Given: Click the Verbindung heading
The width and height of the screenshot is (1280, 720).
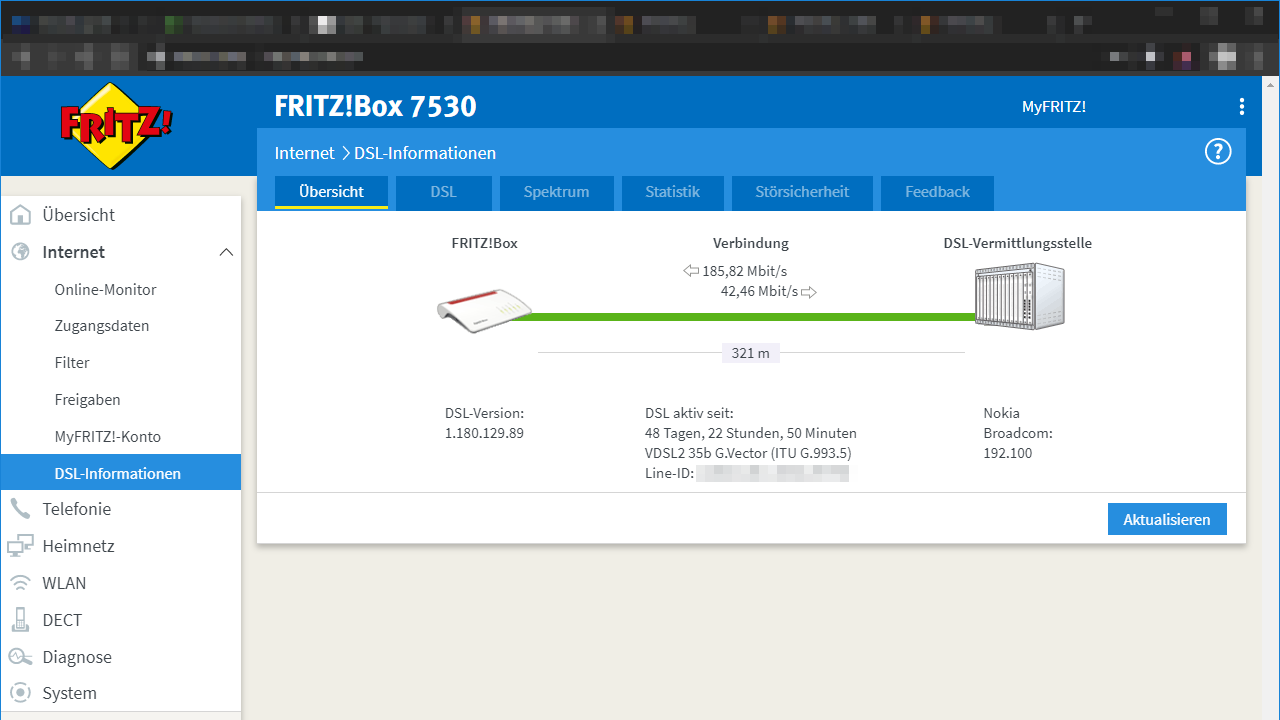Looking at the screenshot, I should tap(751, 243).
